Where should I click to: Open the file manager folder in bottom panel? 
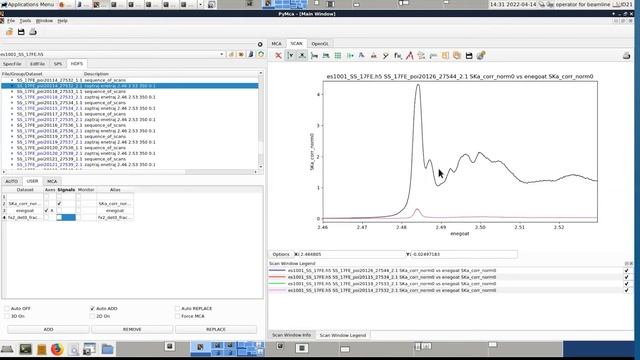point(107,349)
